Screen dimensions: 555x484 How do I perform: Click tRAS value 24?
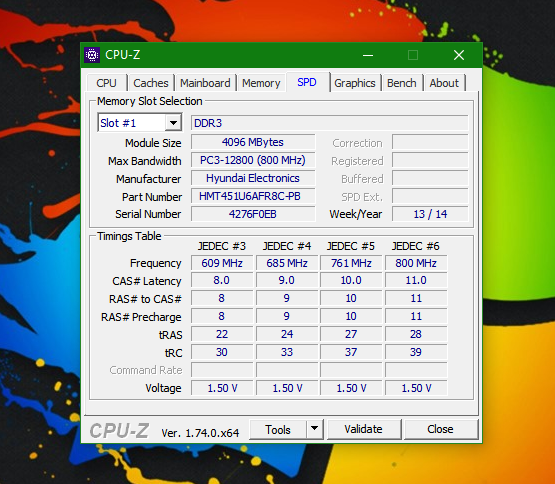[x=287, y=334]
